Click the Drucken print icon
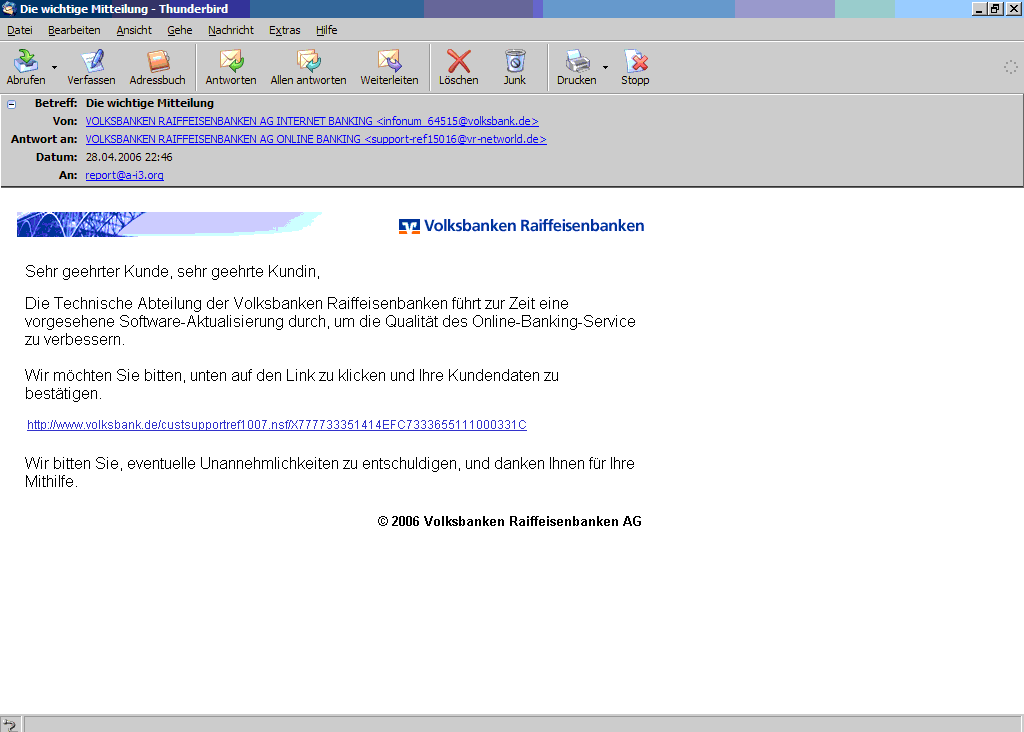Image resolution: width=1024 pixels, height=732 pixels. [577, 61]
